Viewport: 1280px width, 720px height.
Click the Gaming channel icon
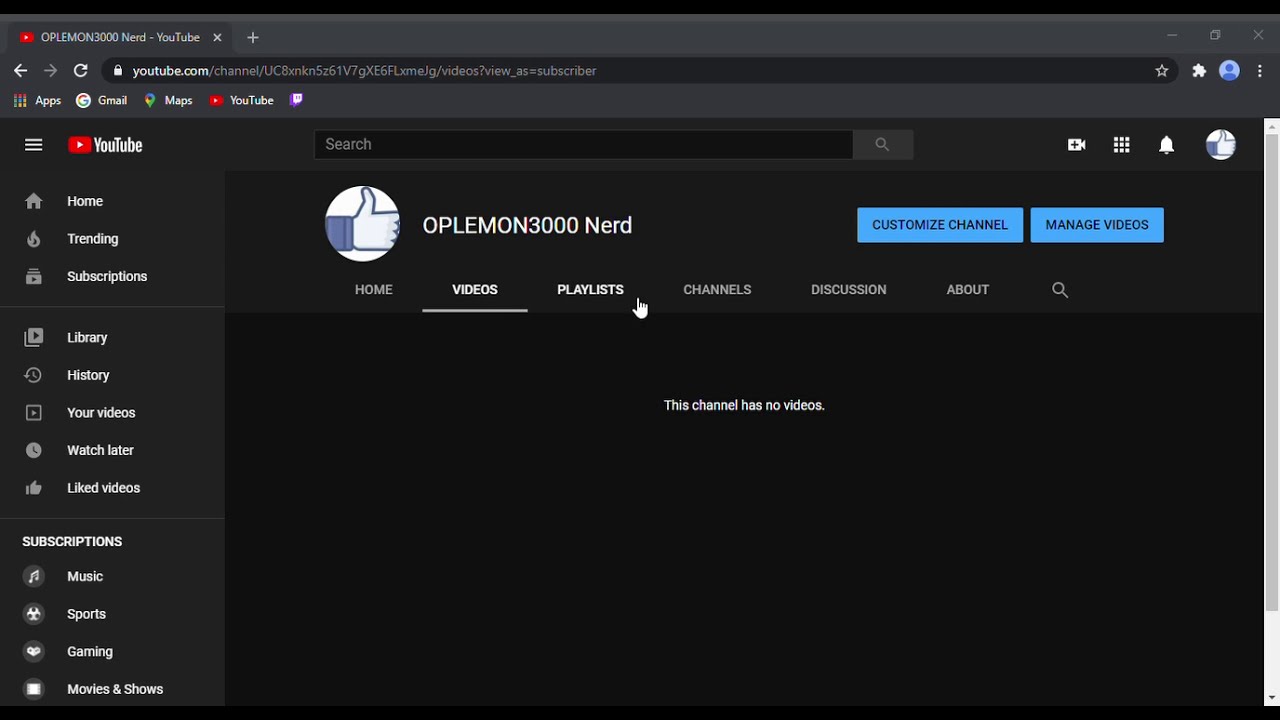coord(34,651)
